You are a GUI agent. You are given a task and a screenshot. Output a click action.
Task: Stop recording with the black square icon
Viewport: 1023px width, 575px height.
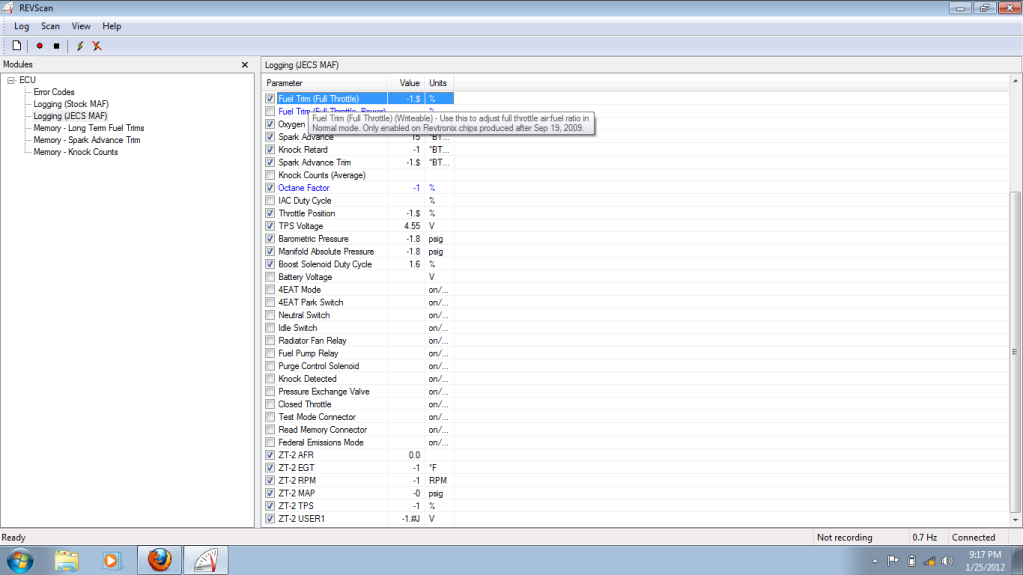(x=57, y=46)
